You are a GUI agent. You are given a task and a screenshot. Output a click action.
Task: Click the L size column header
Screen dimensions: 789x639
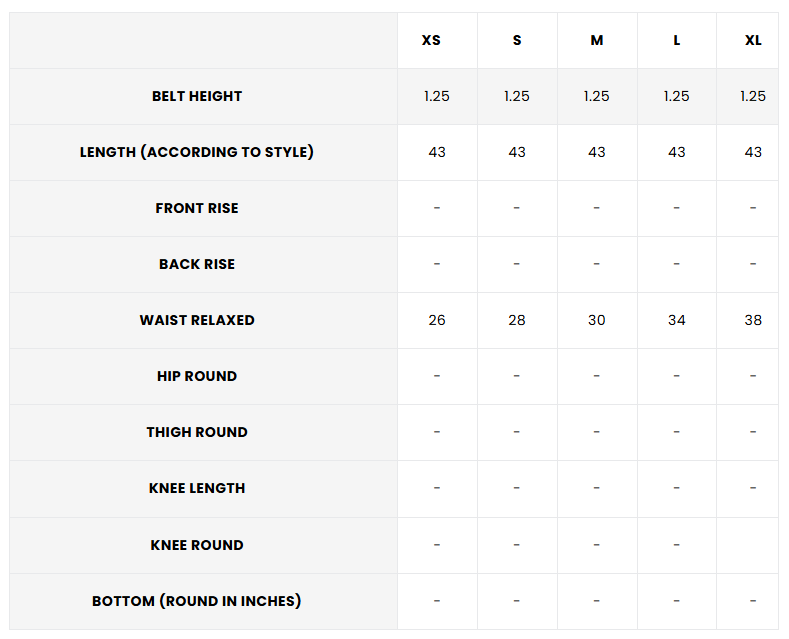click(677, 40)
